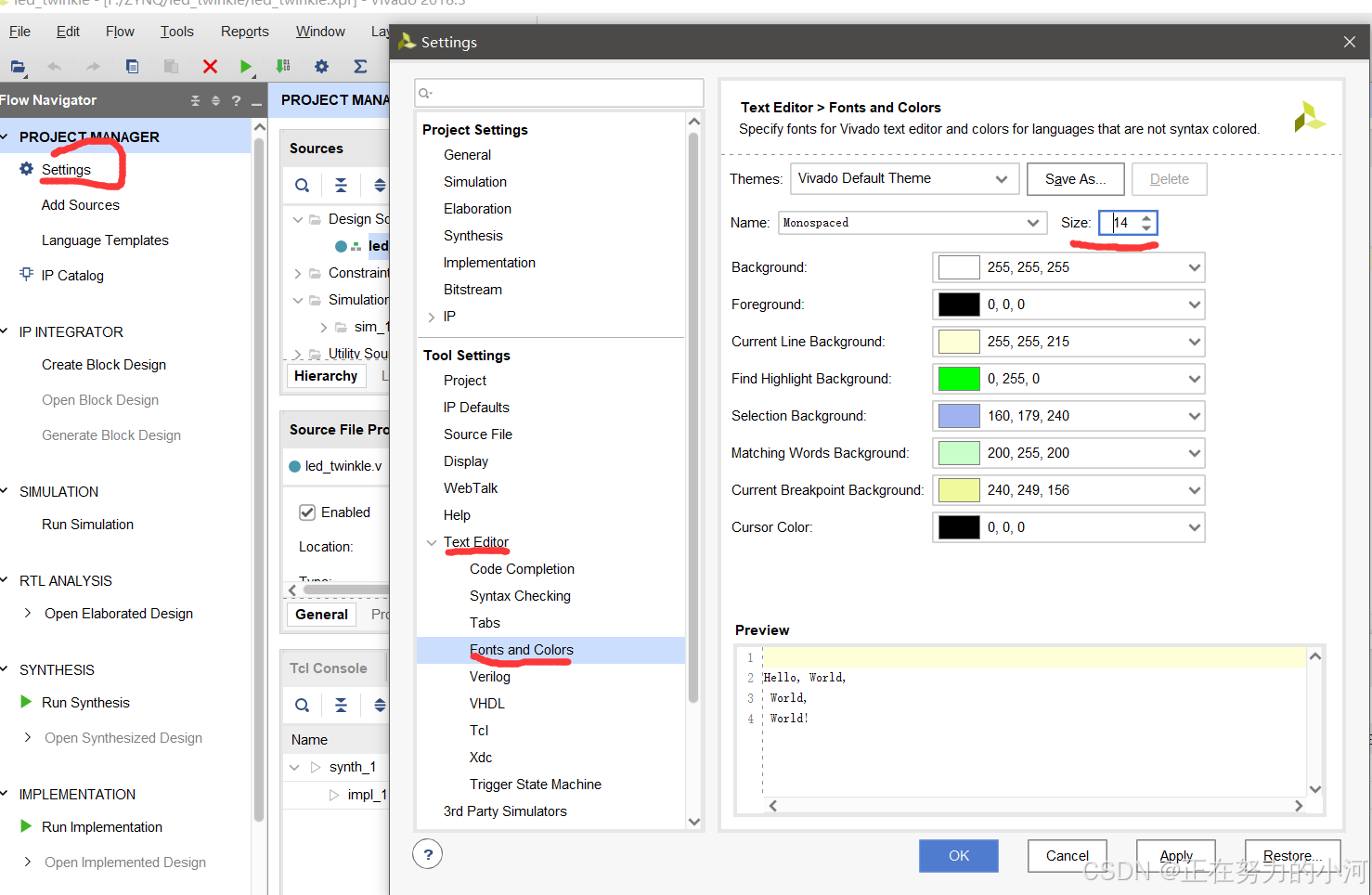
Task: Click expand all icon in Sources panel
Action: click(380, 186)
